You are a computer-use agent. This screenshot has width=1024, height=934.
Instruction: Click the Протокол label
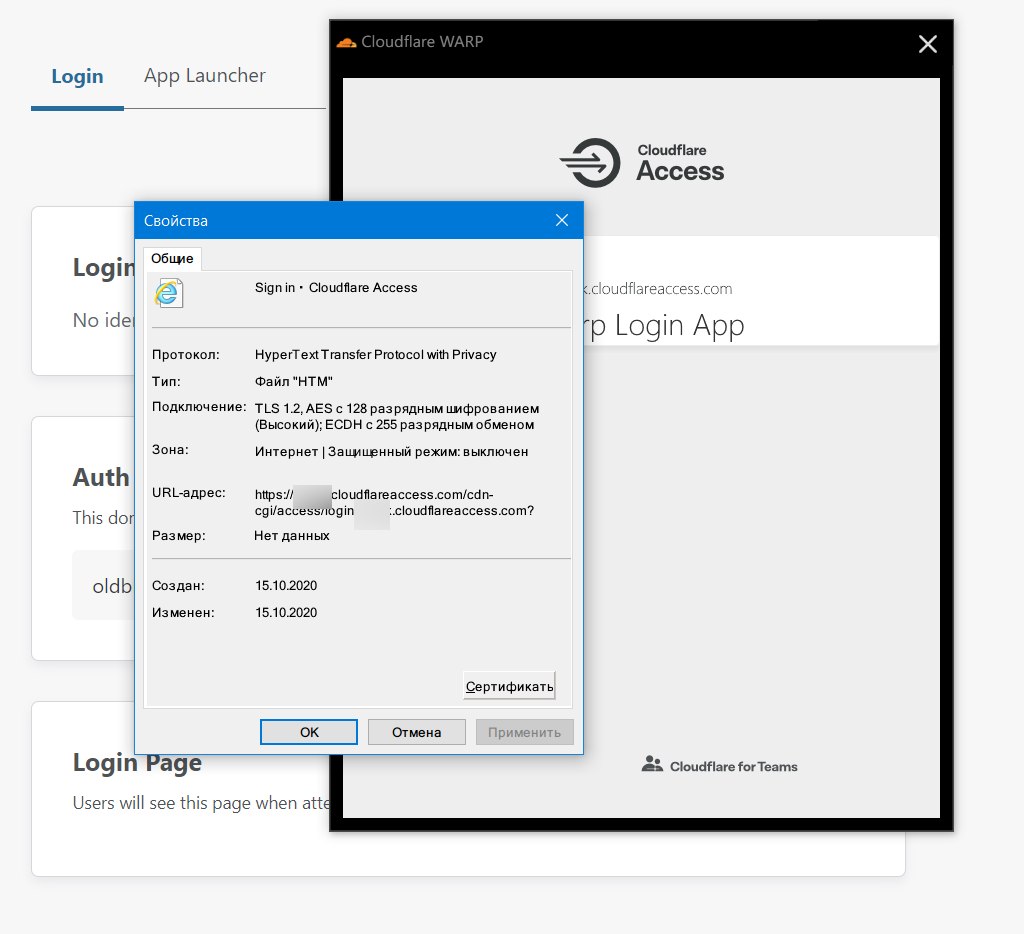[x=185, y=355]
